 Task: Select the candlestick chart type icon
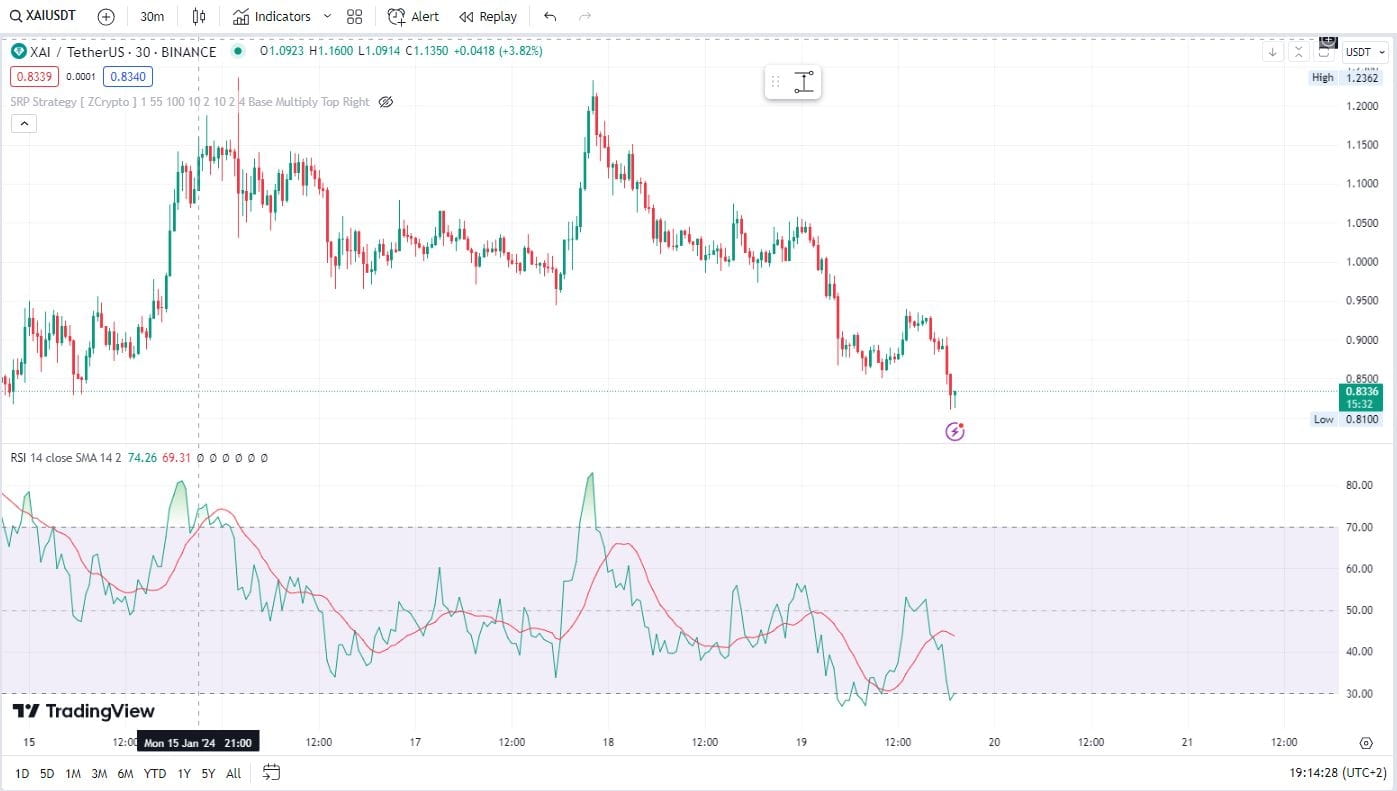coord(198,16)
